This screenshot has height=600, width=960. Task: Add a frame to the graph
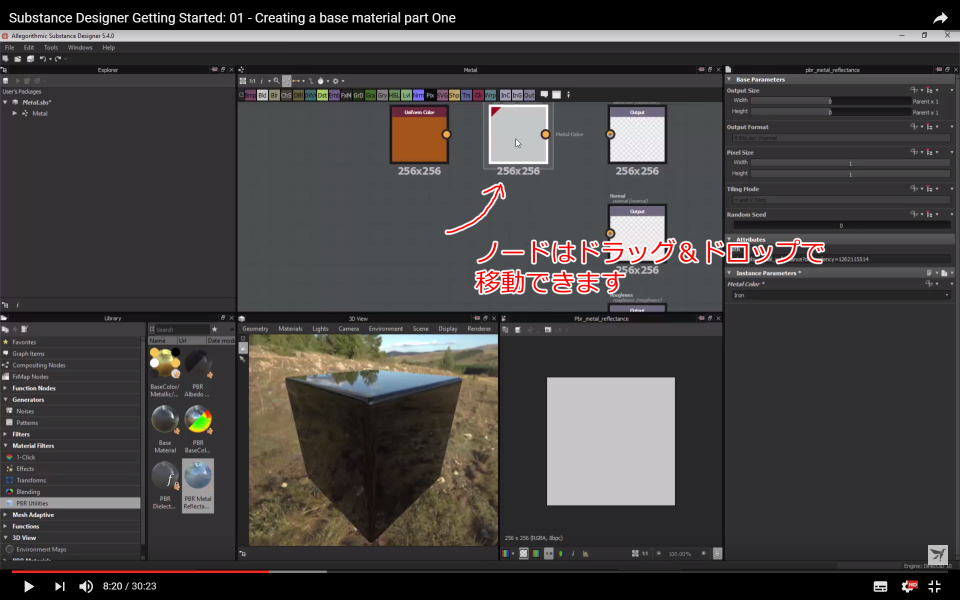coord(557,94)
